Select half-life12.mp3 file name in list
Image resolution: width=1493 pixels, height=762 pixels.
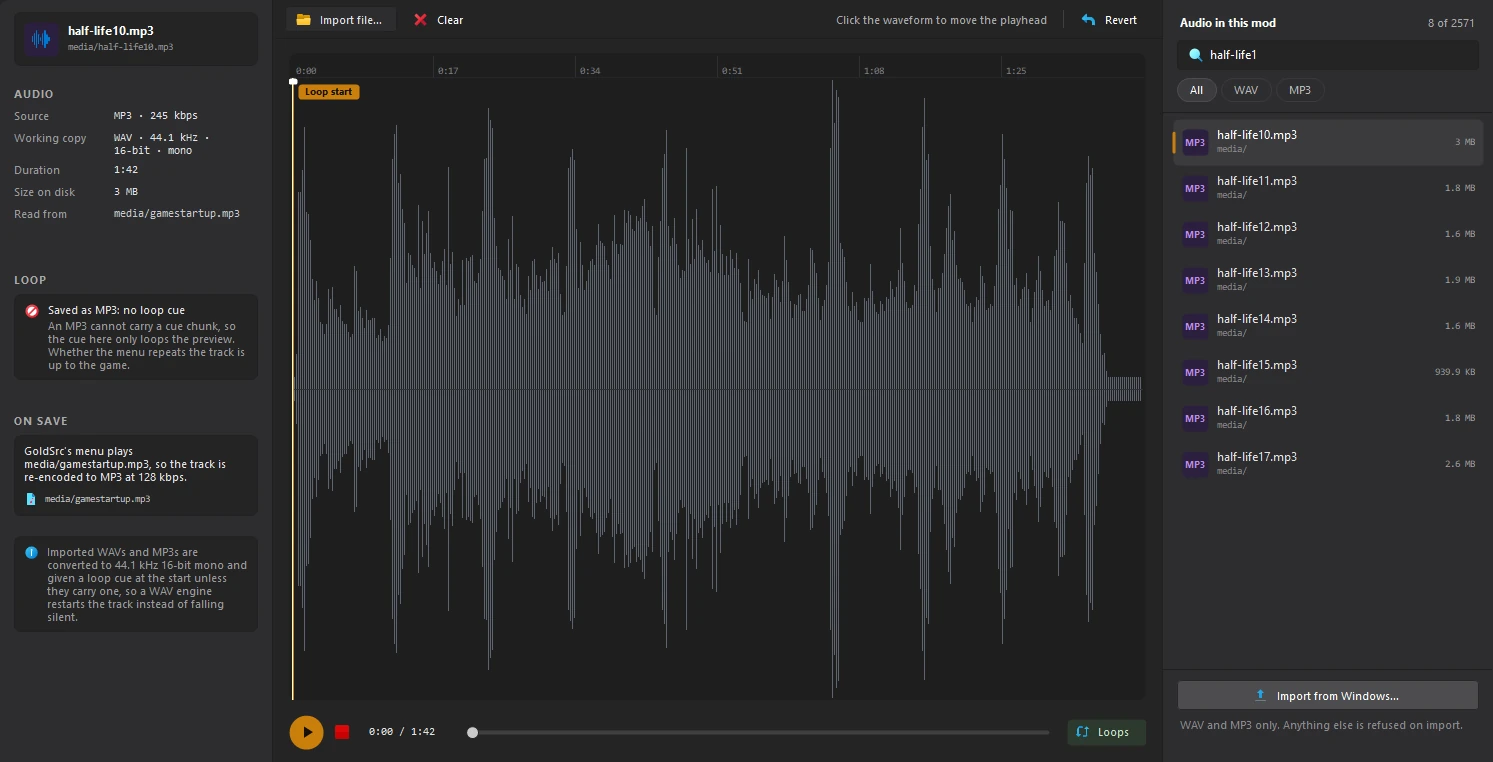click(1257, 227)
